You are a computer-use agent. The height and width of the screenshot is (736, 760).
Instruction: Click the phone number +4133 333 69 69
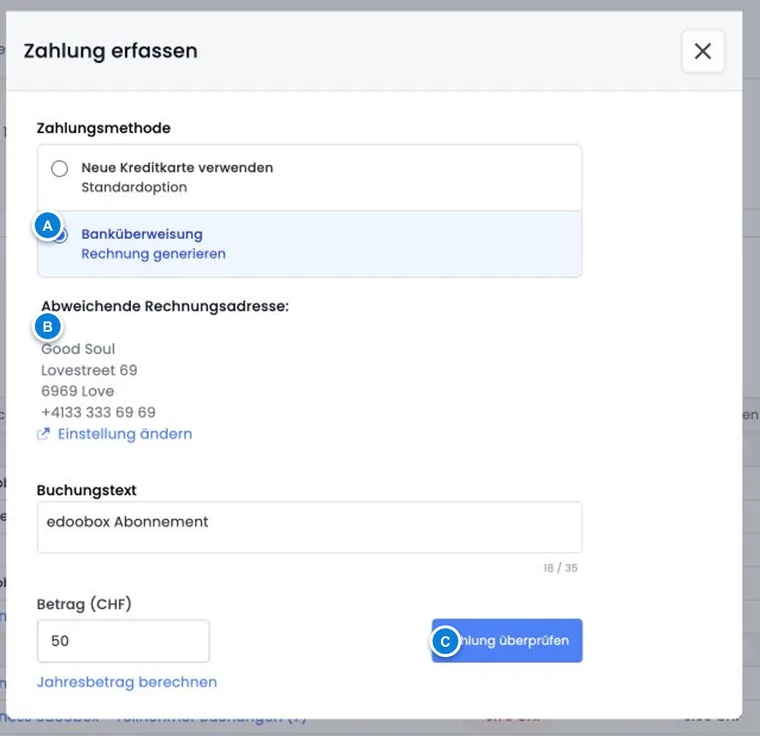coord(98,413)
